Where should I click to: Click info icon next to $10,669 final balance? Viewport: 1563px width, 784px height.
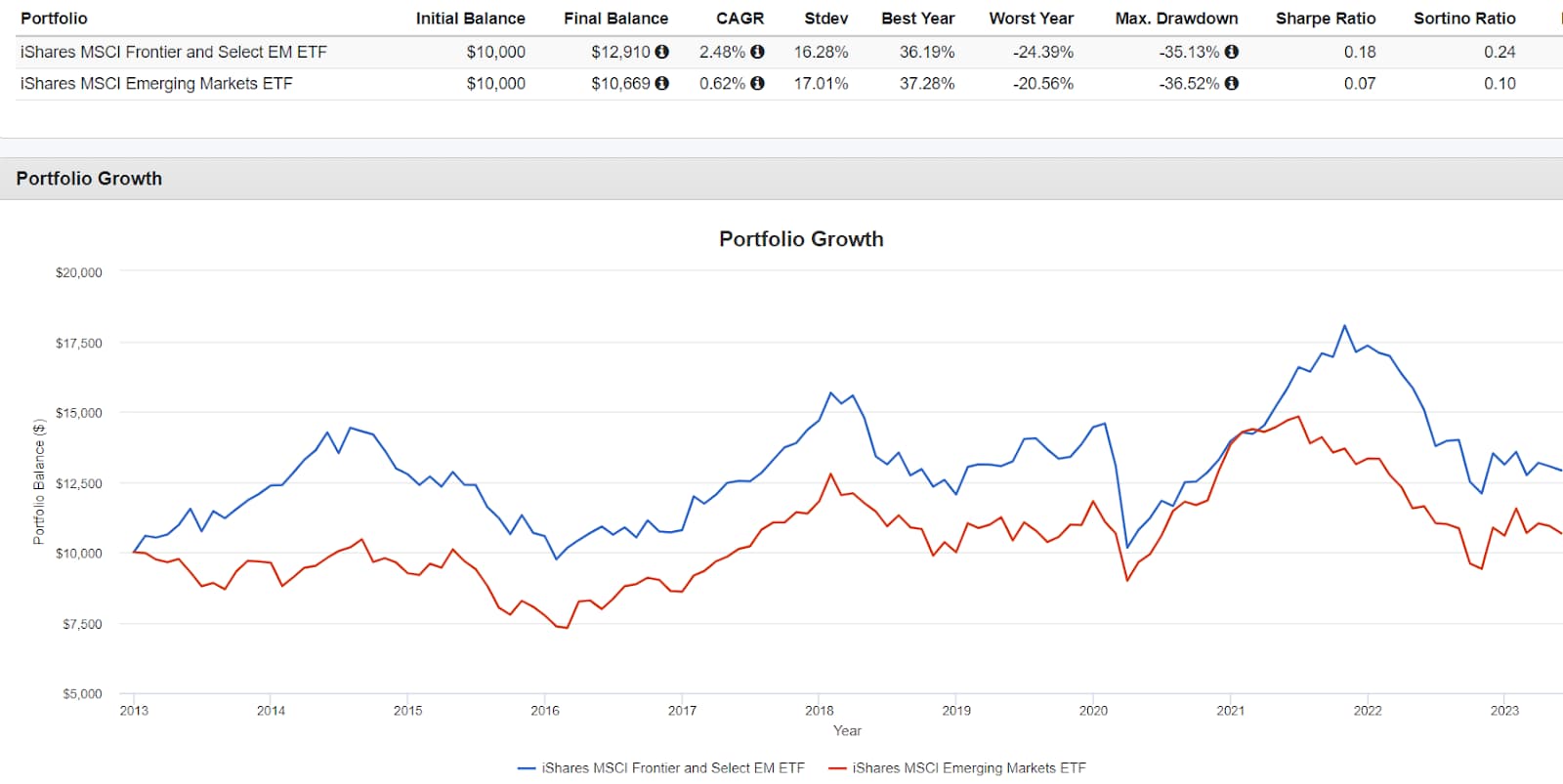662,83
